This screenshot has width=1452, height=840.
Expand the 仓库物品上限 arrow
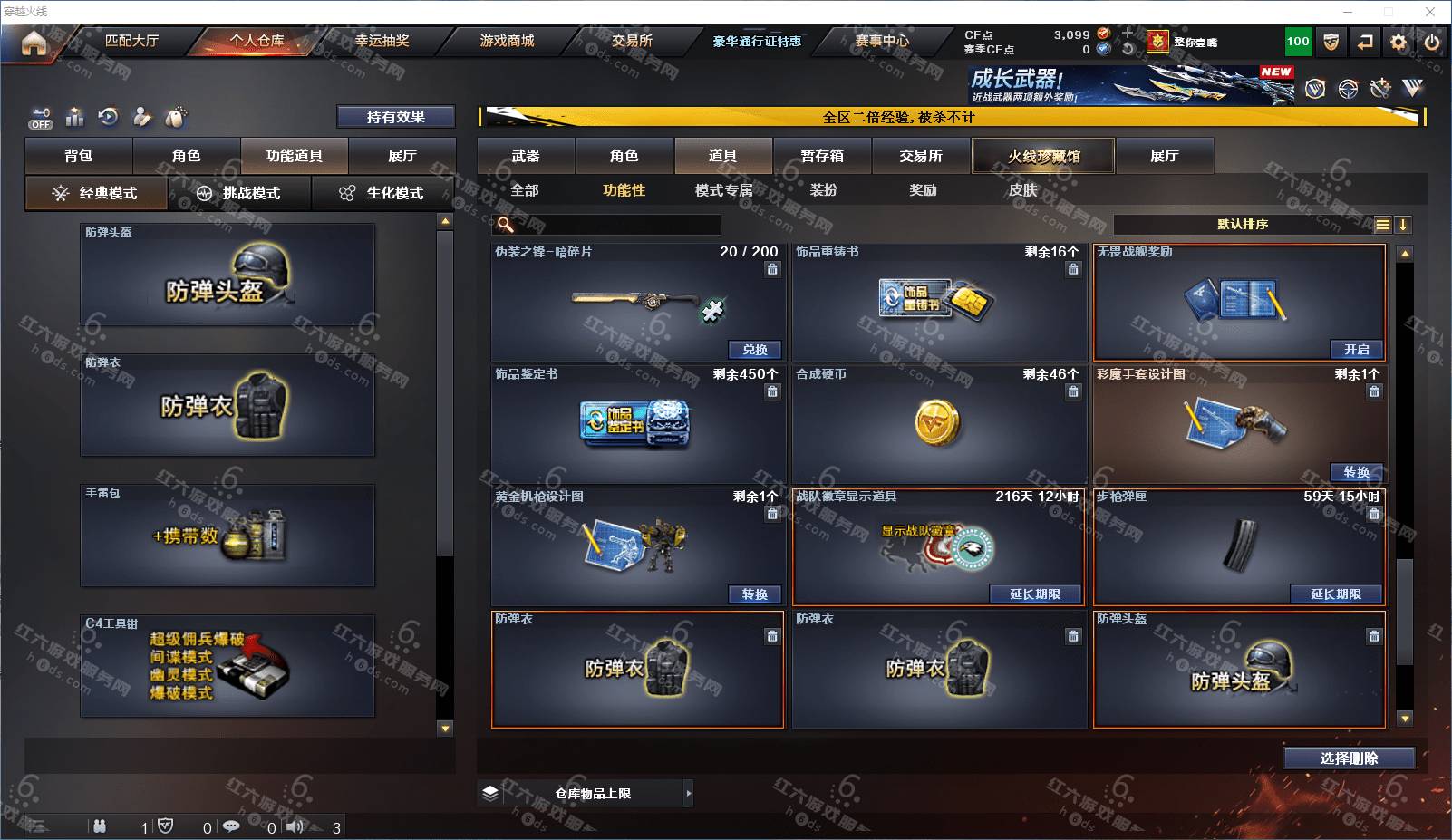pyautogui.click(x=689, y=794)
